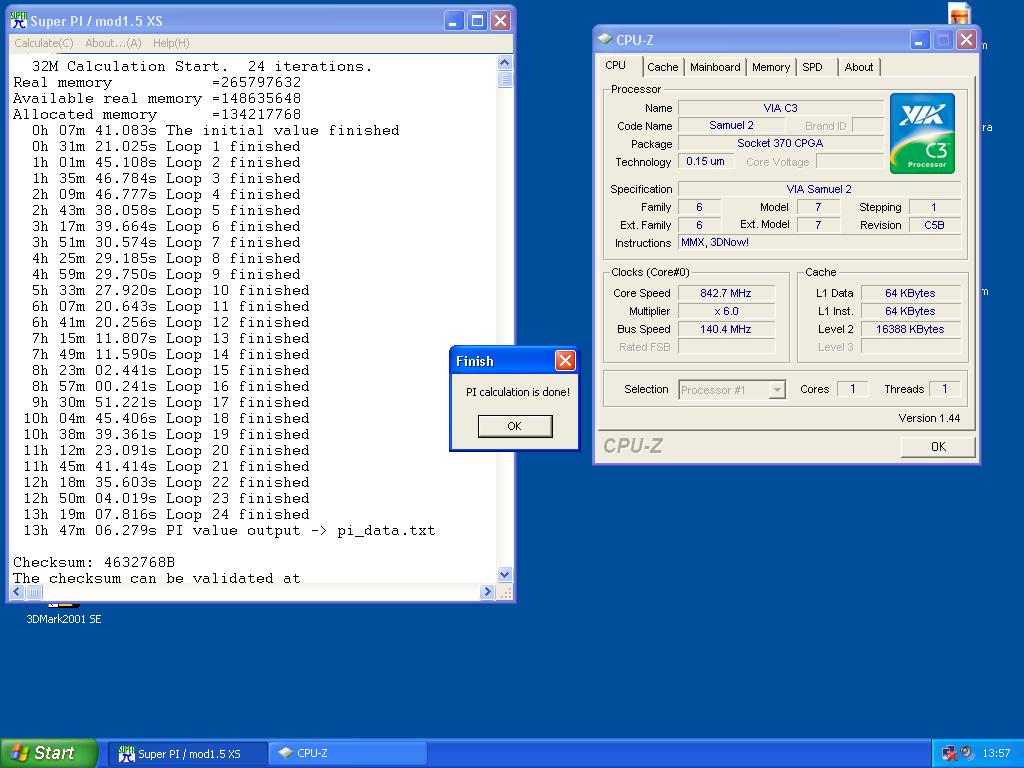This screenshot has height=768, width=1024.
Task: Click the Super PI horizontal scrollbar left arrow
Action: (x=17, y=592)
